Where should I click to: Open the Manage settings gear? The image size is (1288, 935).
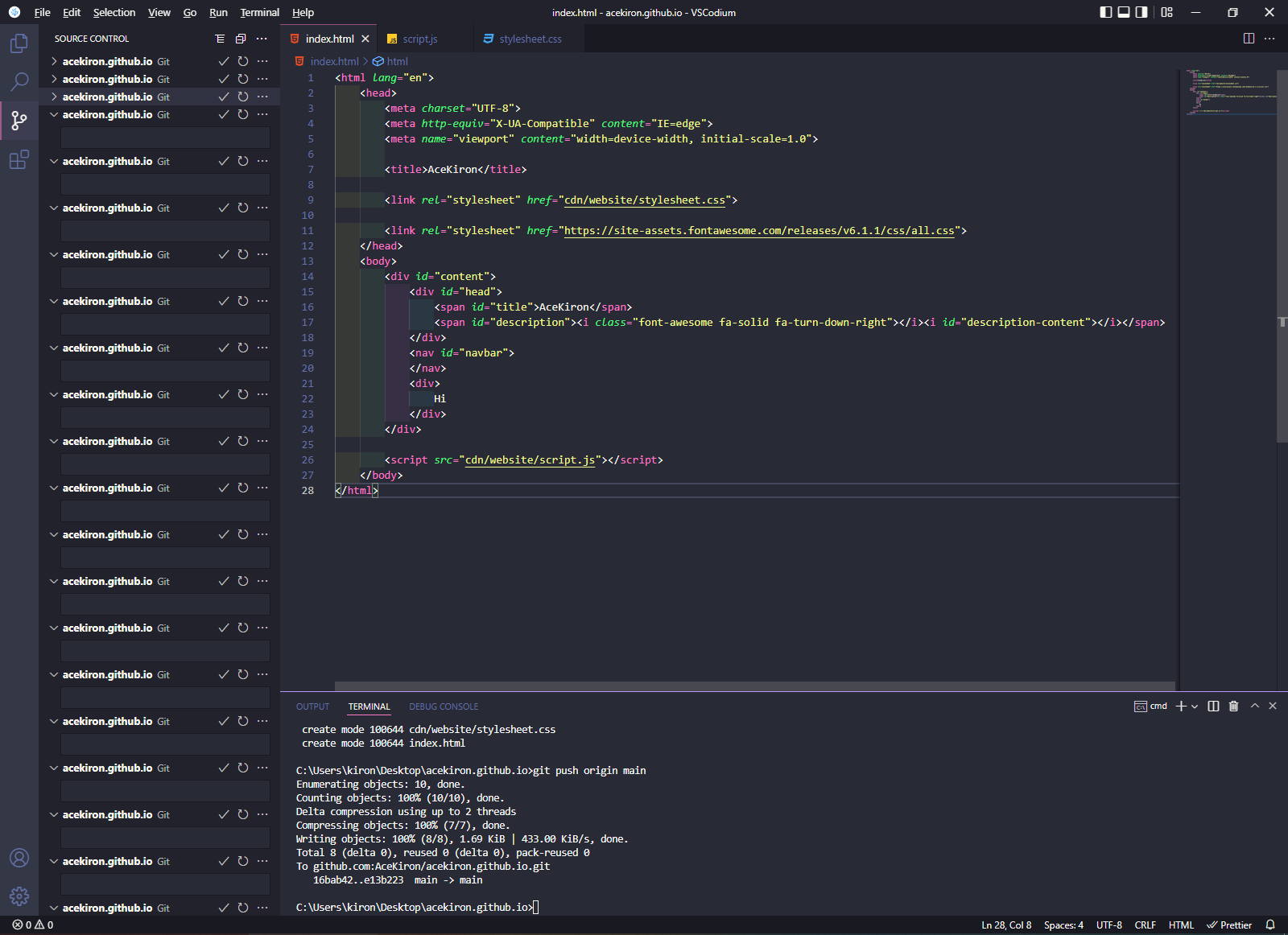click(x=19, y=896)
